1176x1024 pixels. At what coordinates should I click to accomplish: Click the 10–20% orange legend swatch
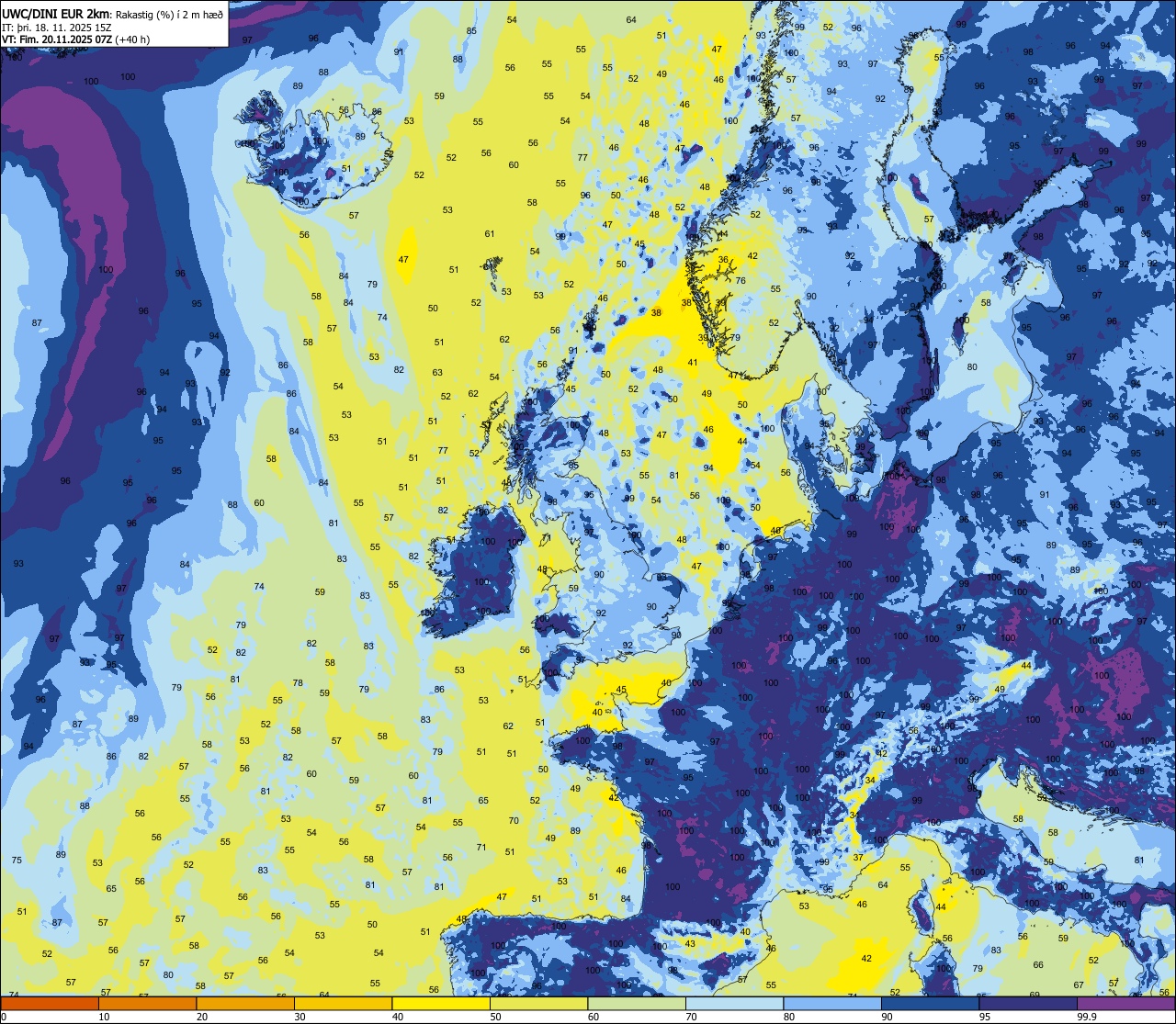[148, 1003]
